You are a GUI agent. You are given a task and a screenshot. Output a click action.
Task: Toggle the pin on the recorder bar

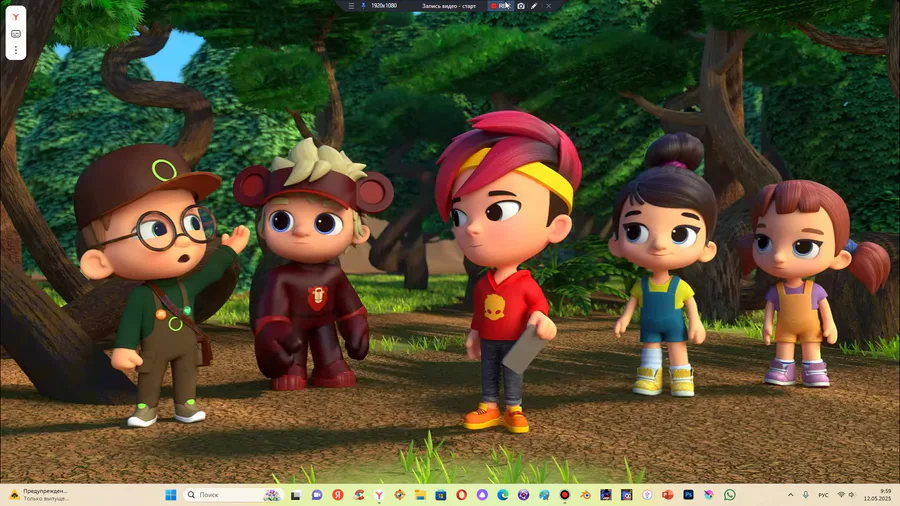pos(363,6)
